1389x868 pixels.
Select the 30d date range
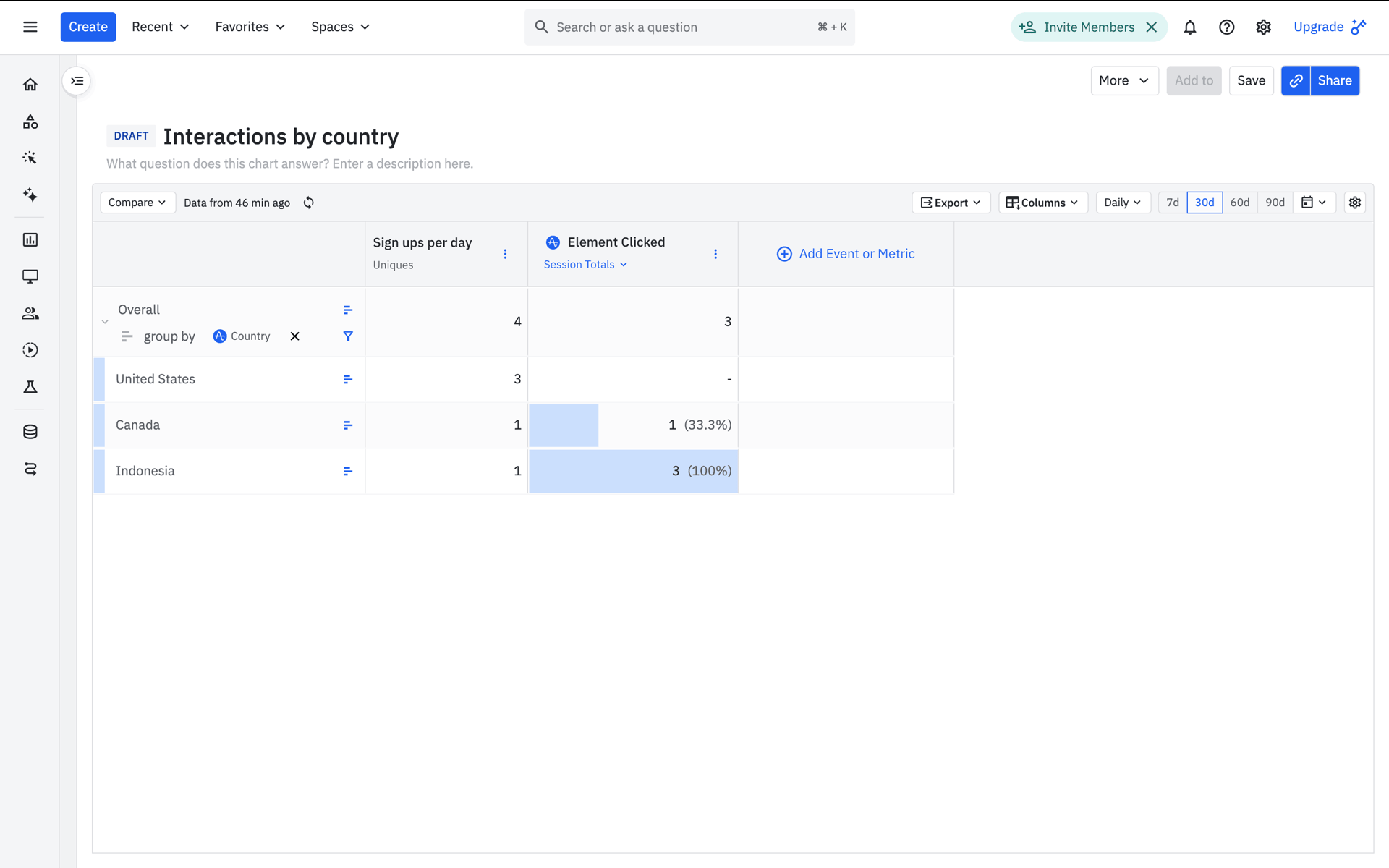tap(1205, 203)
